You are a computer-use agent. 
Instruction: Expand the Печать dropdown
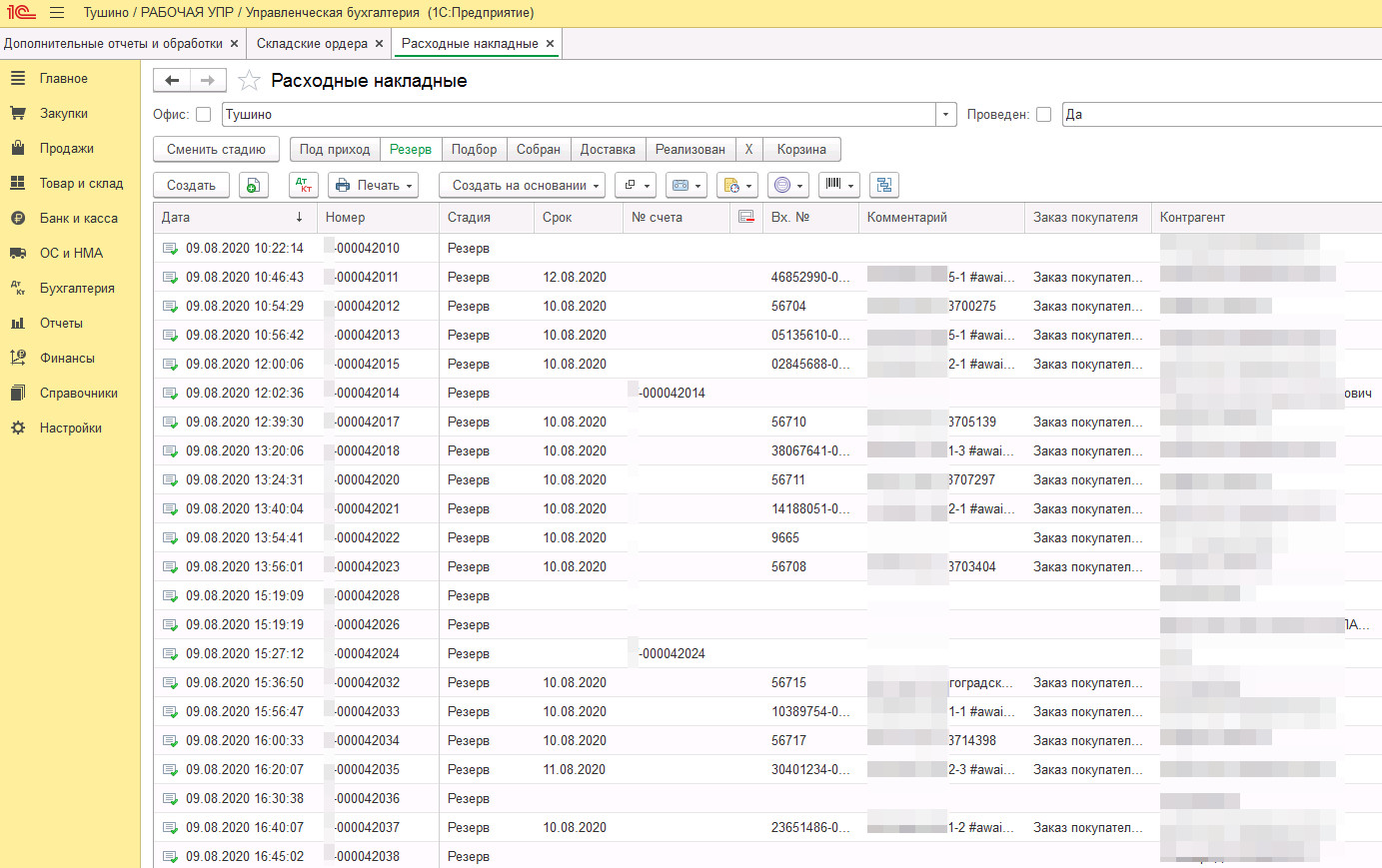pyautogui.click(x=372, y=185)
